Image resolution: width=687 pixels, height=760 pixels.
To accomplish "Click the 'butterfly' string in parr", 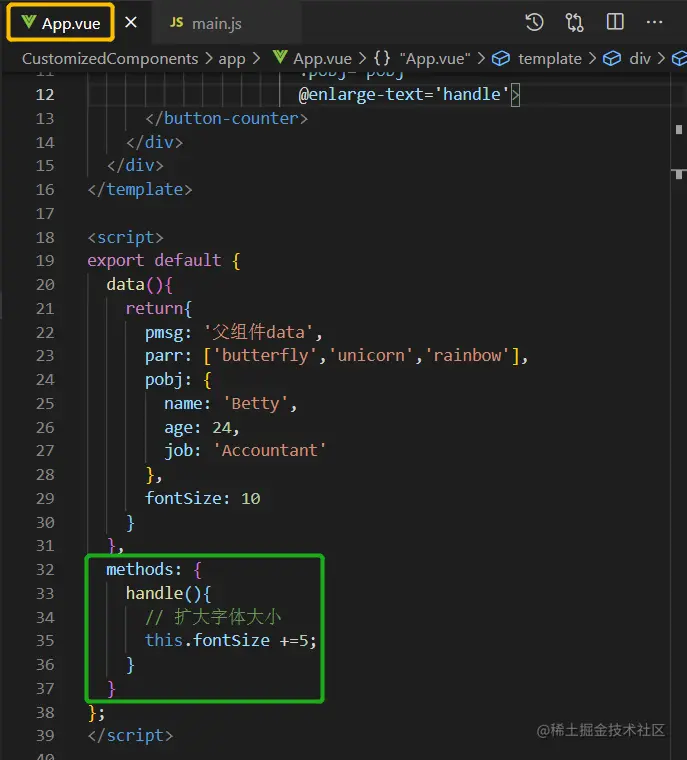I will tap(265, 356).
